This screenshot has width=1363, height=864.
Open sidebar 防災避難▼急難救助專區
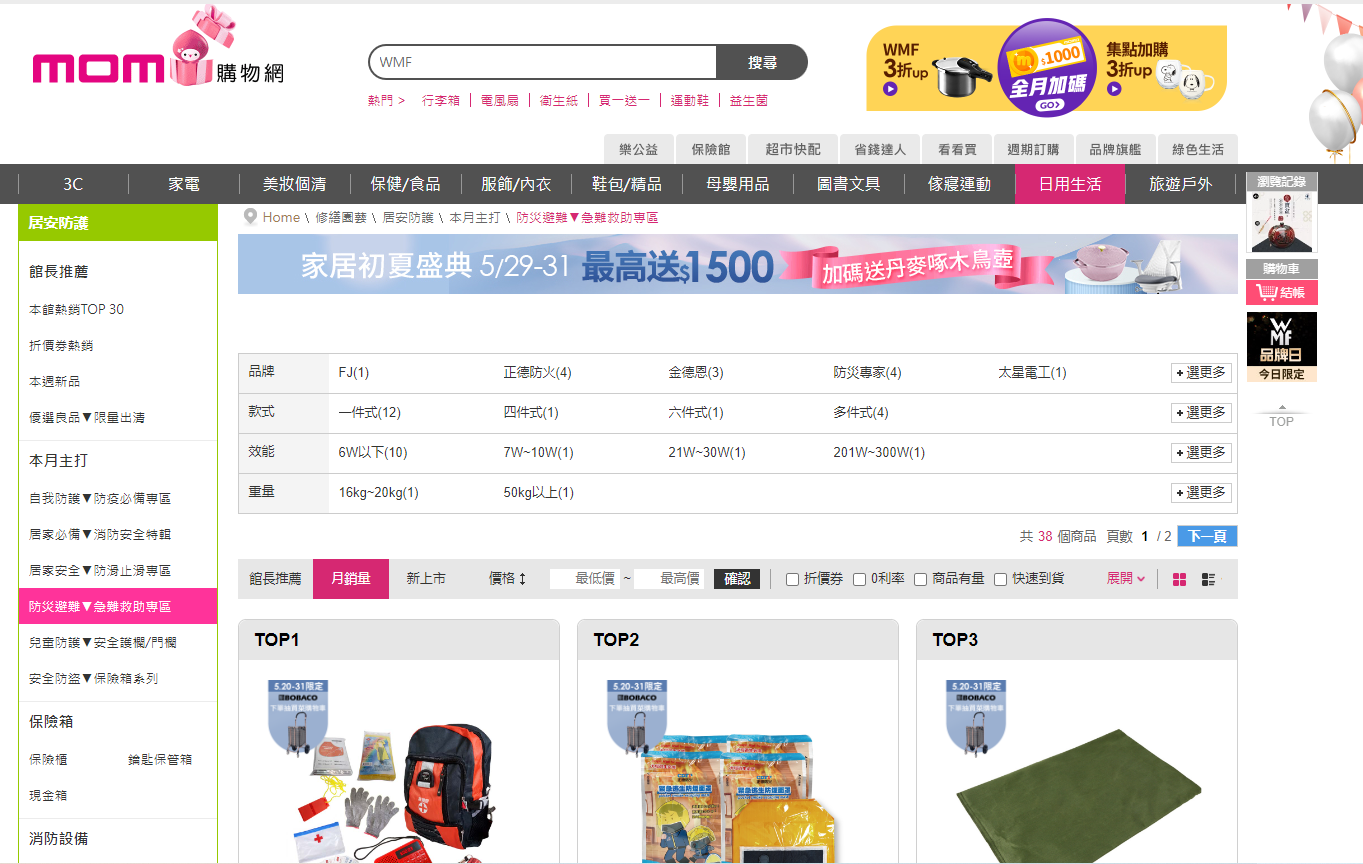pyautogui.click(x=118, y=606)
